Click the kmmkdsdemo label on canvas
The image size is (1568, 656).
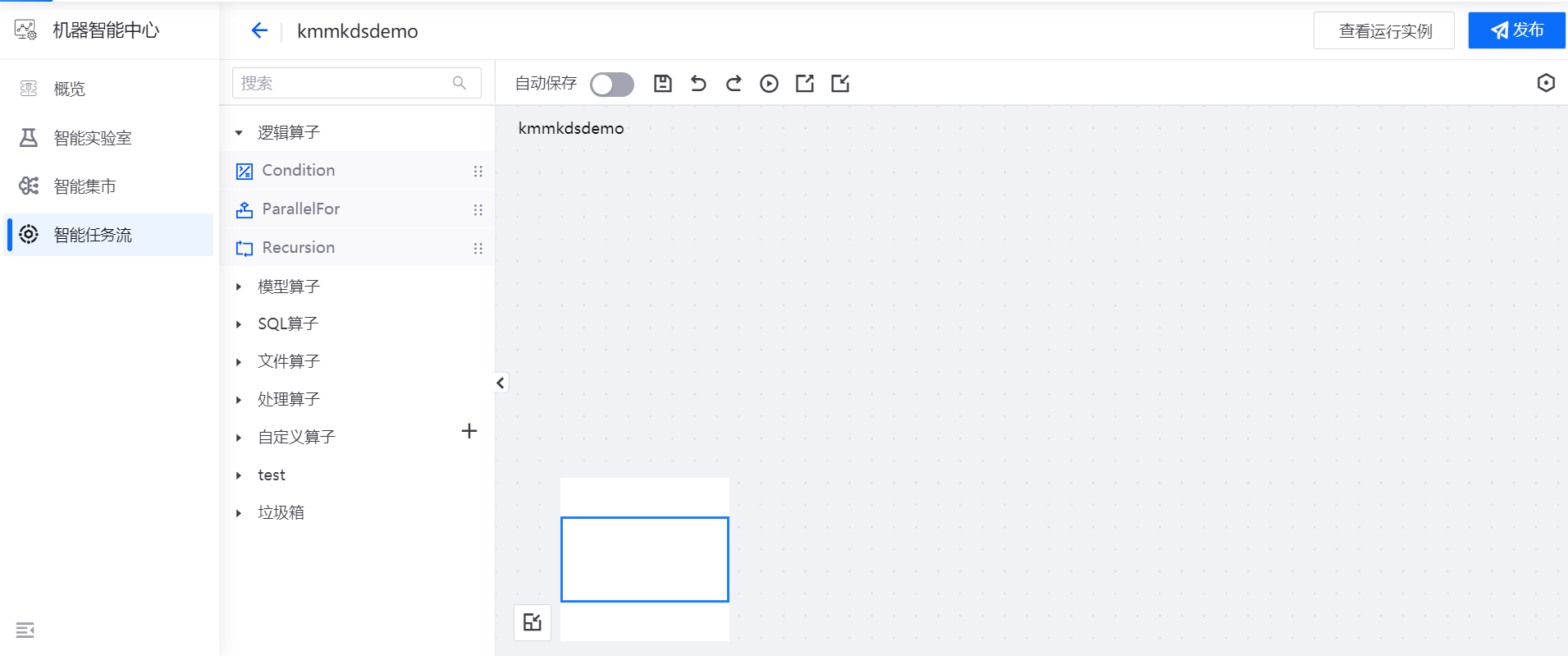point(571,128)
